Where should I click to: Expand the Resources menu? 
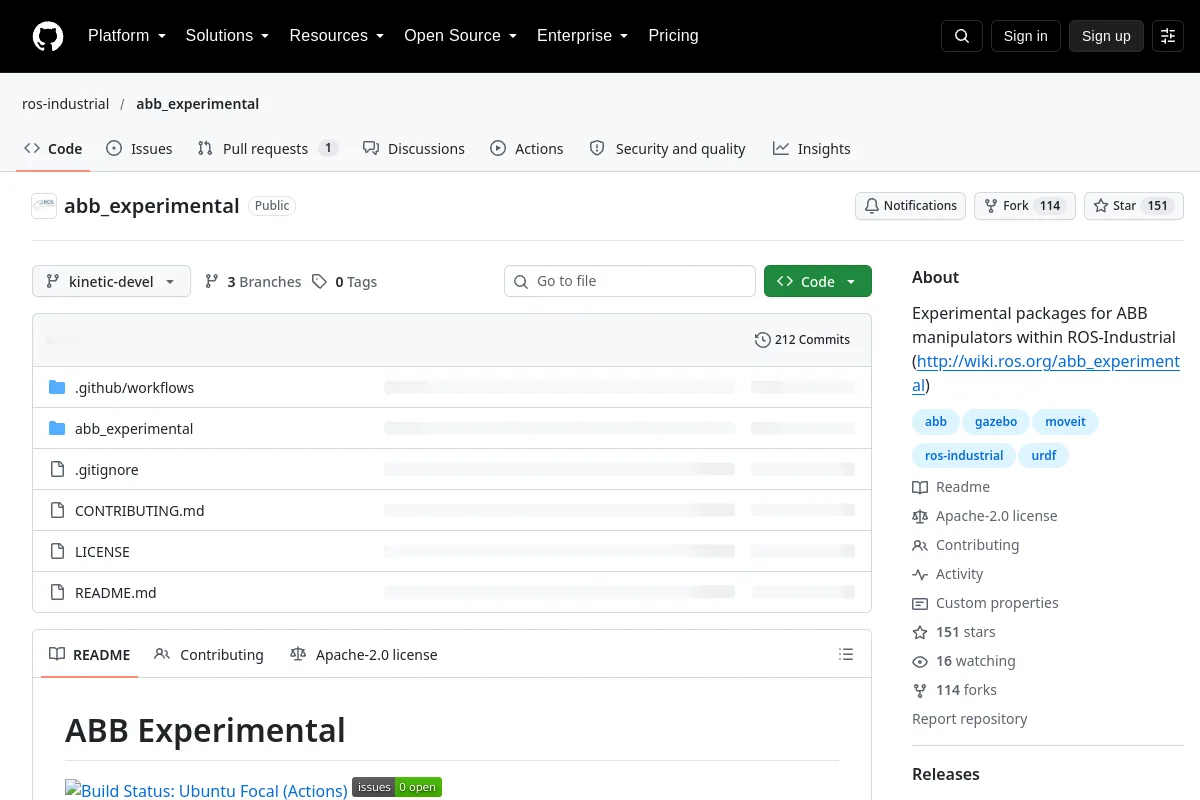(x=337, y=36)
